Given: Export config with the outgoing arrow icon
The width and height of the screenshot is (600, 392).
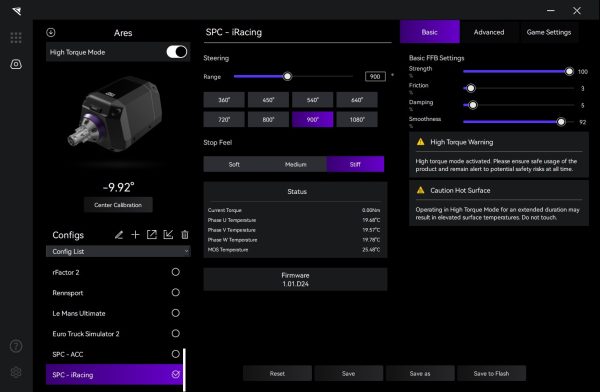Looking at the screenshot, I should tap(152, 235).
